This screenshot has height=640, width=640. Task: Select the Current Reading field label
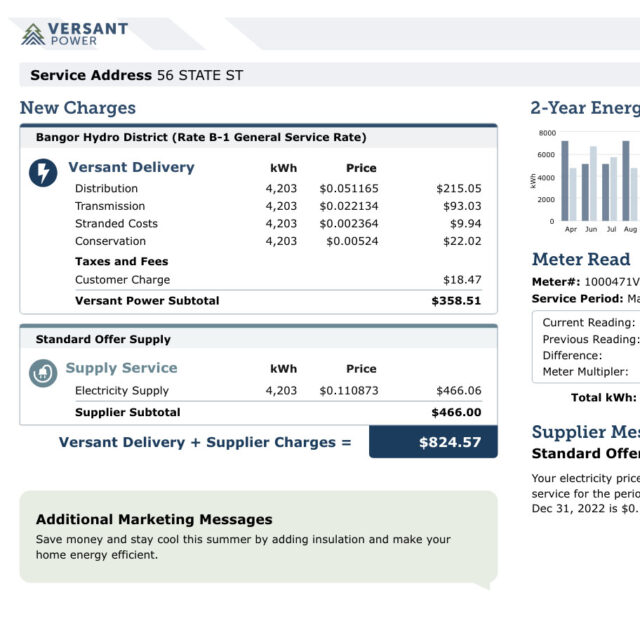coord(588,322)
